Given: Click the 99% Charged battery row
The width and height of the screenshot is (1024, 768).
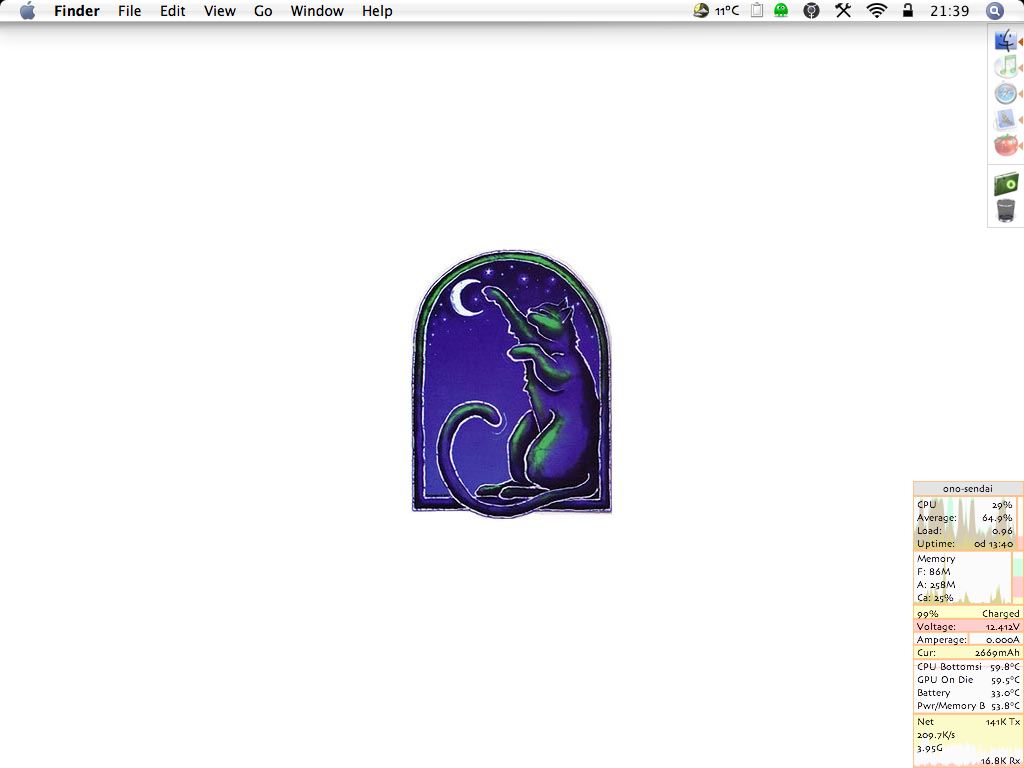Looking at the screenshot, I should 968,613.
